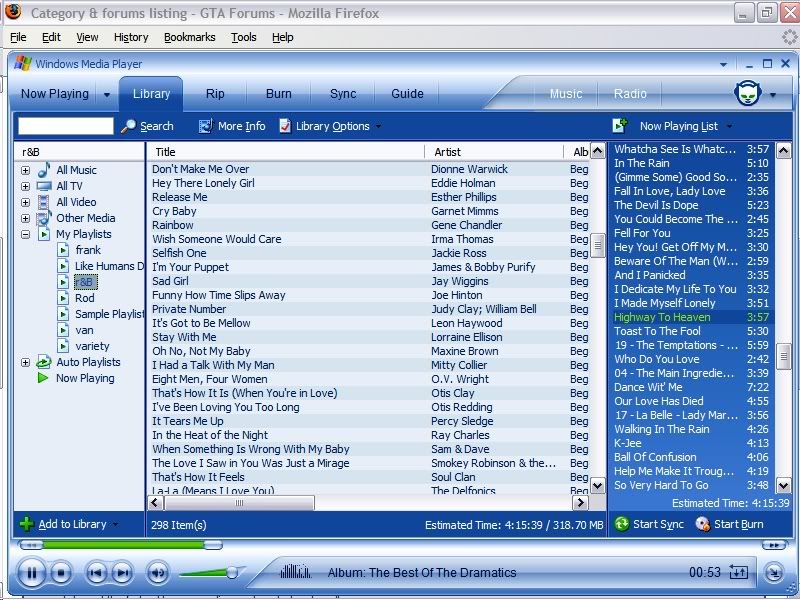Open the Library Options dropdown menu

point(378,126)
